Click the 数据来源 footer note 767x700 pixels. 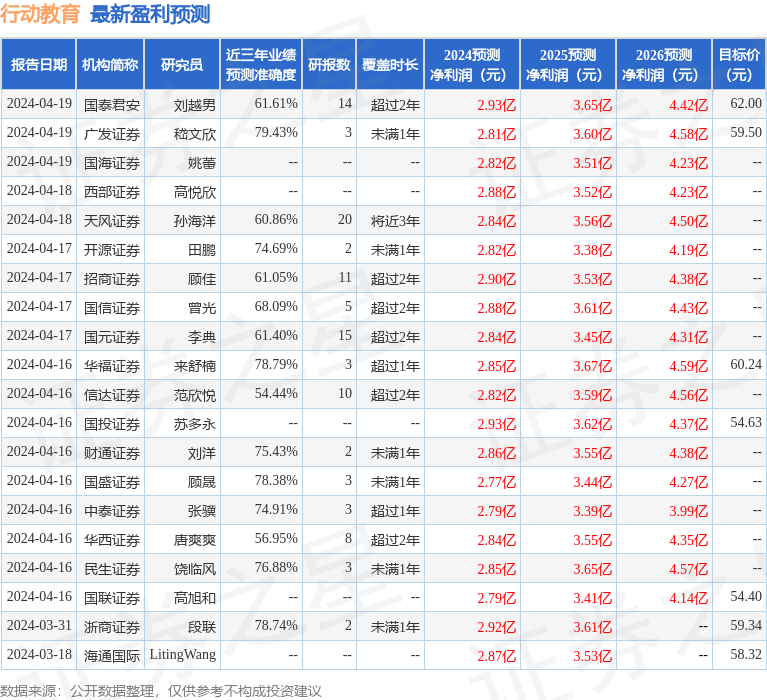click(160, 691)
